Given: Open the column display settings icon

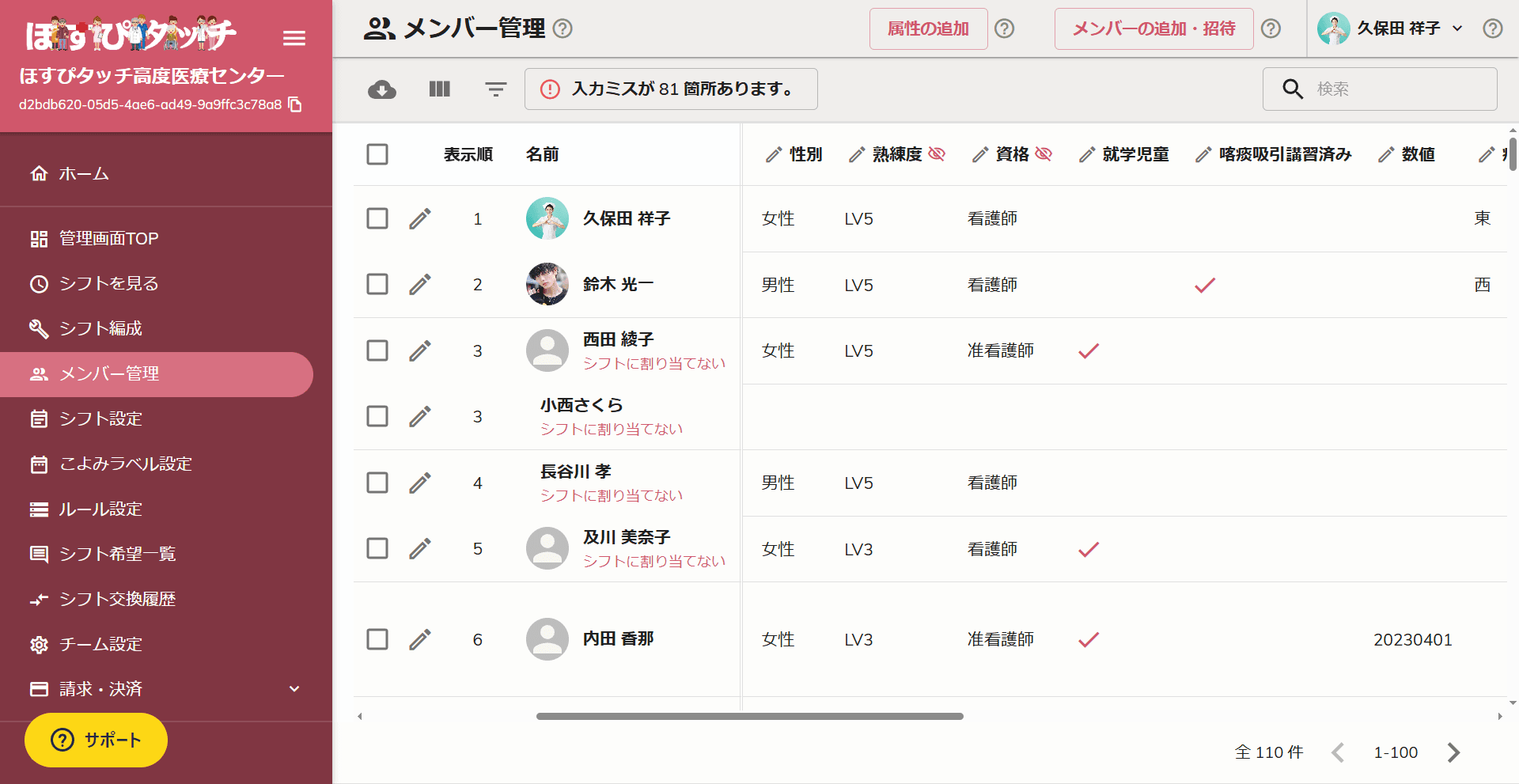Looking at the screenshot, I should tap(439, 89).
